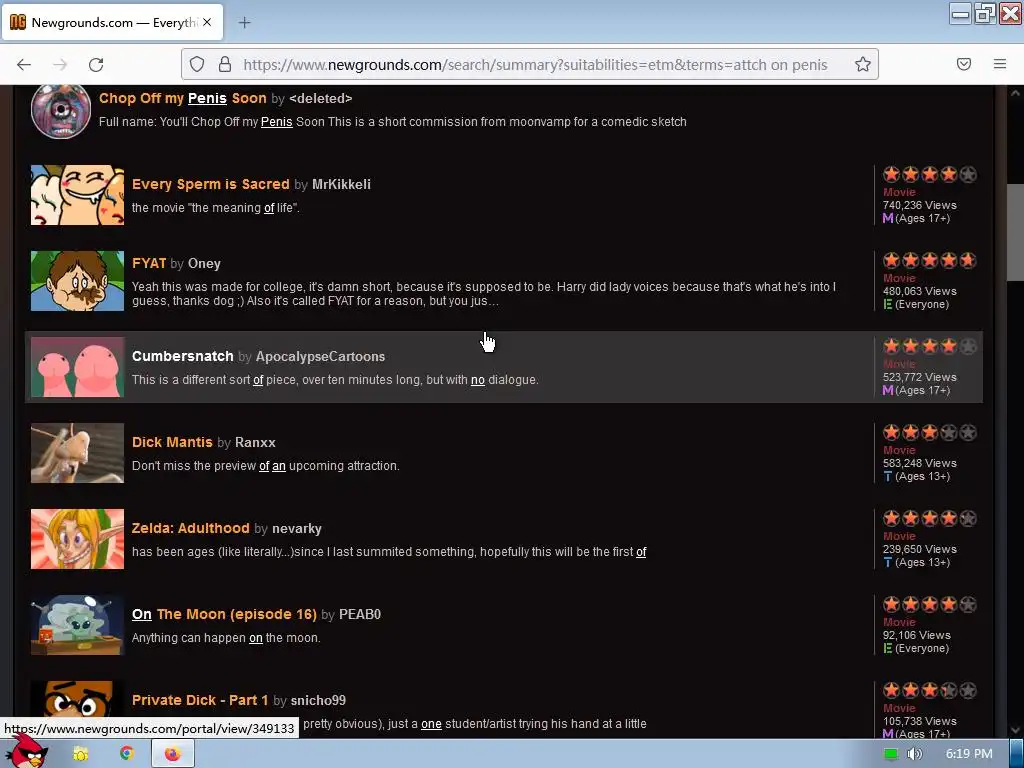Click the '239,650 Views' text
This screenshot has width=1024, height=768.
(x=920, y=549)
